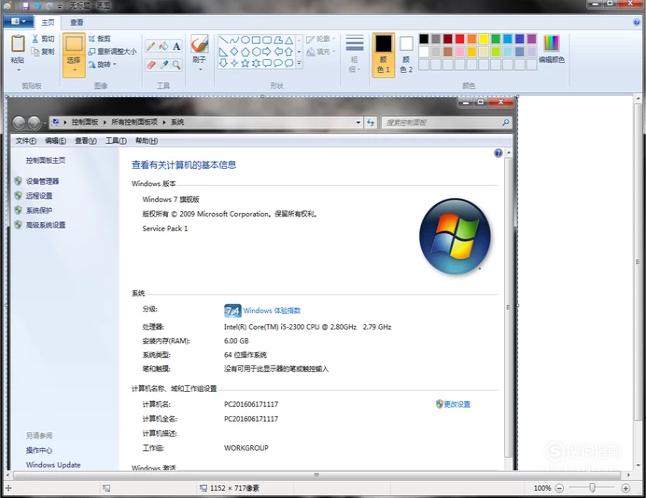Open the shape Outline dropdown
646x498 pixels.
[x=321, y=39]
